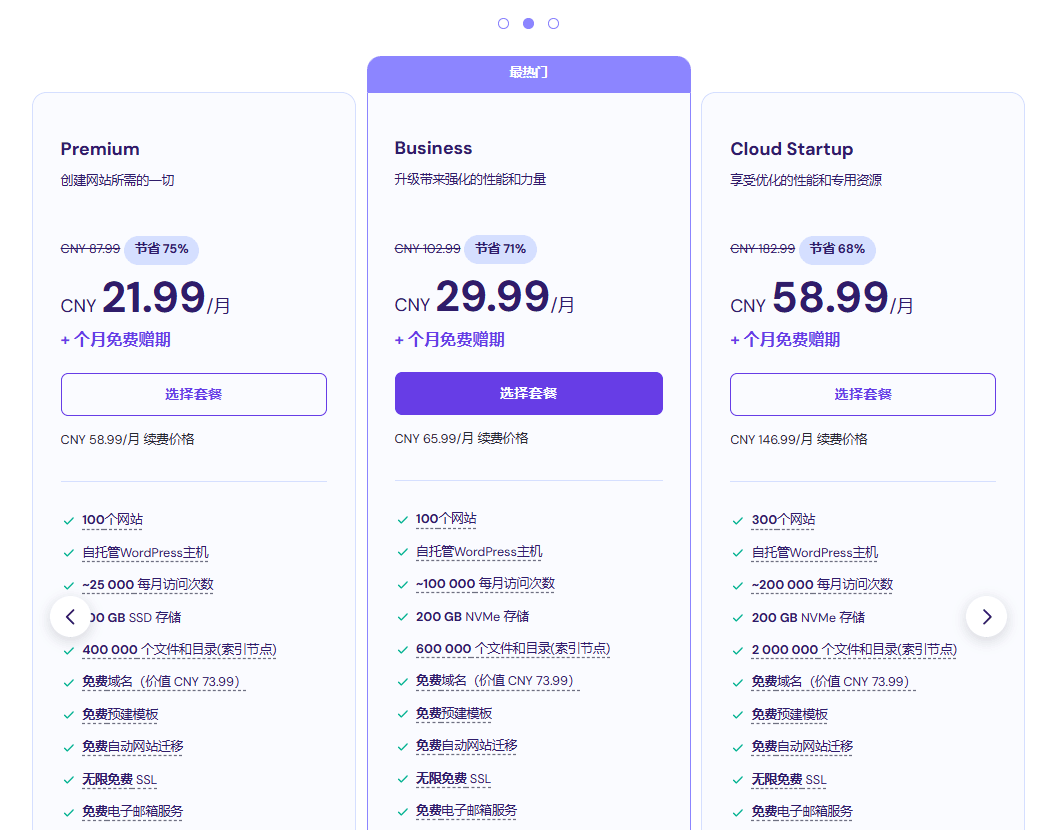This screenshot has width=1038, height=830.
Task: Click the right carousel arrow
Action: coord(986,617)
